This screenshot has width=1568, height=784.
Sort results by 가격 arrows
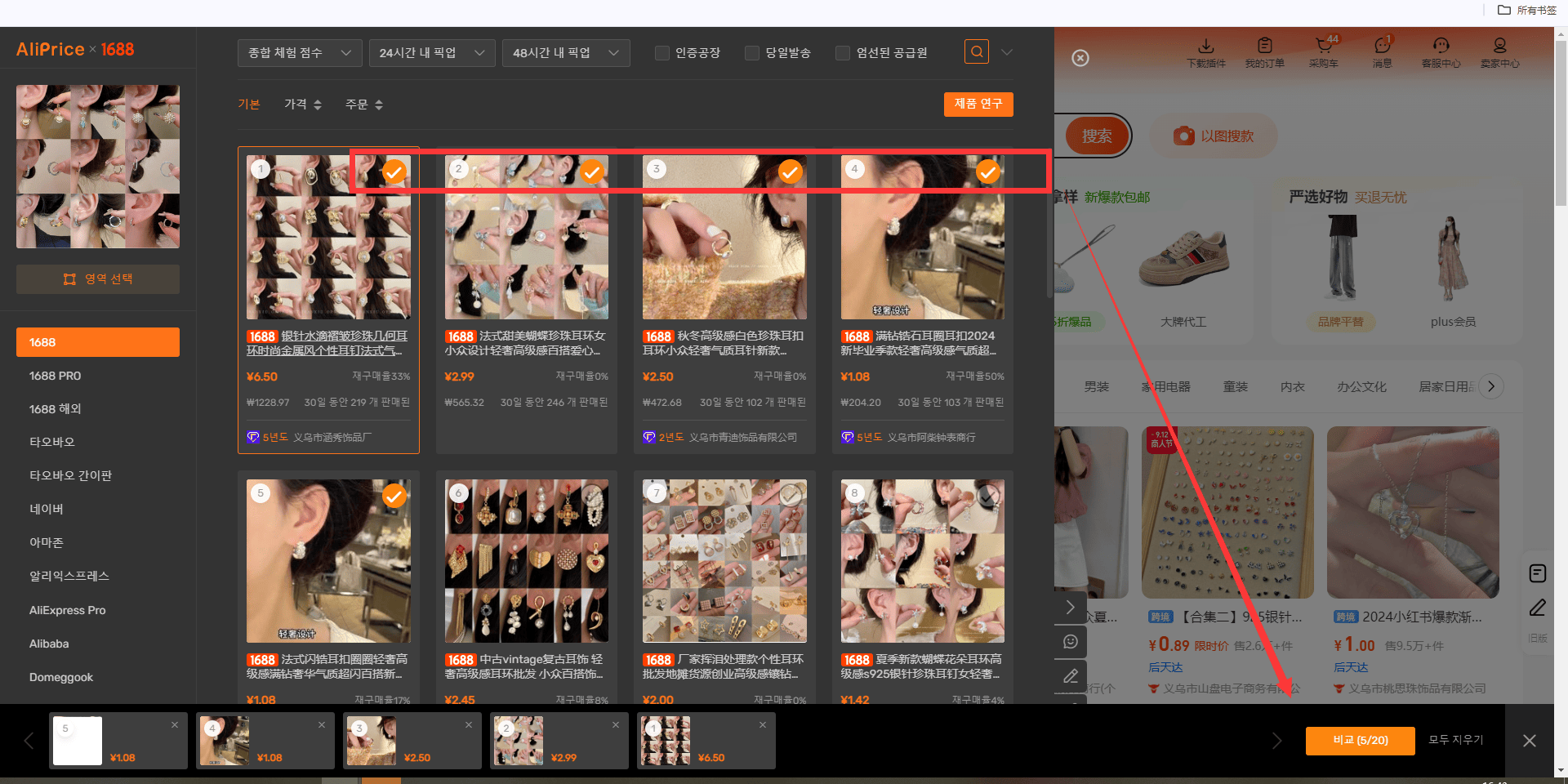303,105
